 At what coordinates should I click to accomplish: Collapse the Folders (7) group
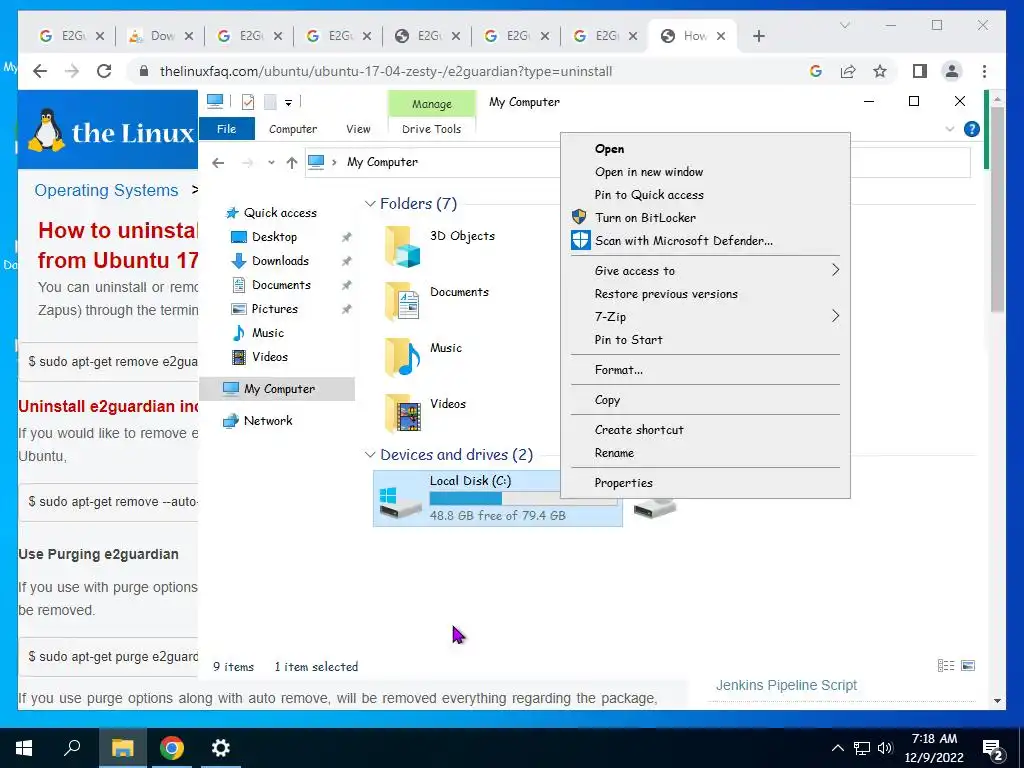pos(370,204)
